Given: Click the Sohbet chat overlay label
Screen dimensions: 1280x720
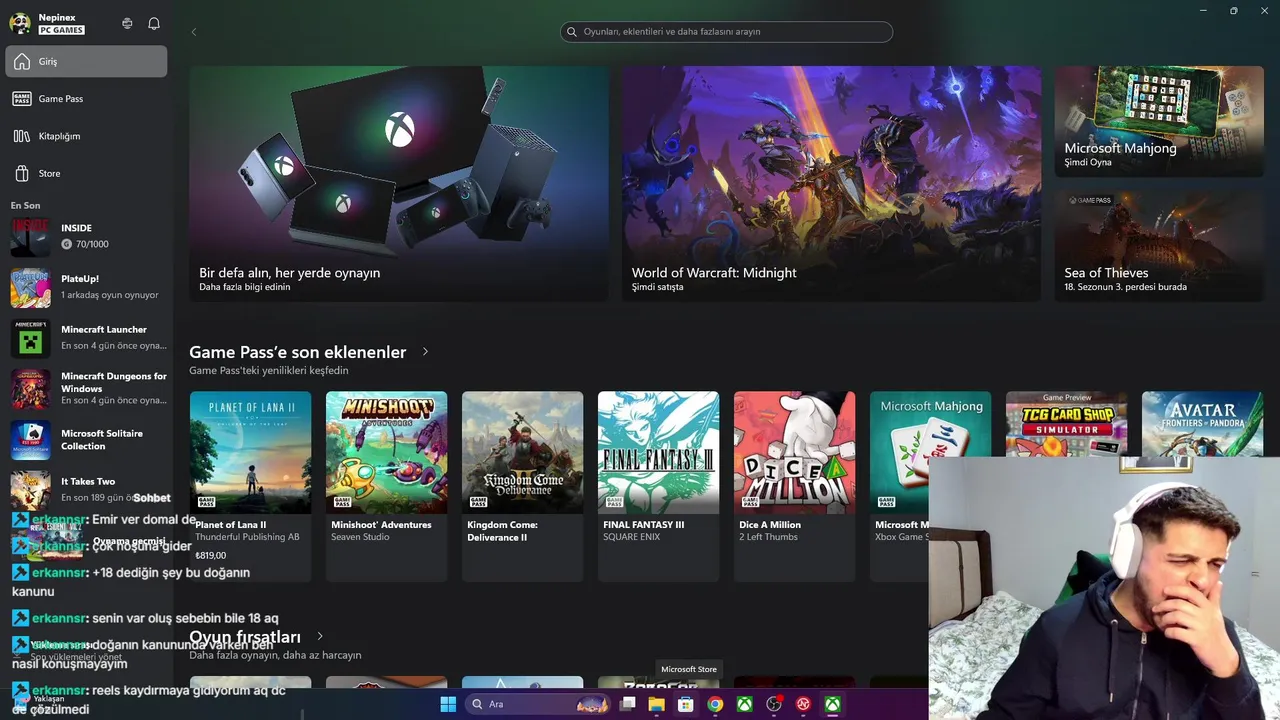Looking at the screenshot, I should tap(152, 498).
